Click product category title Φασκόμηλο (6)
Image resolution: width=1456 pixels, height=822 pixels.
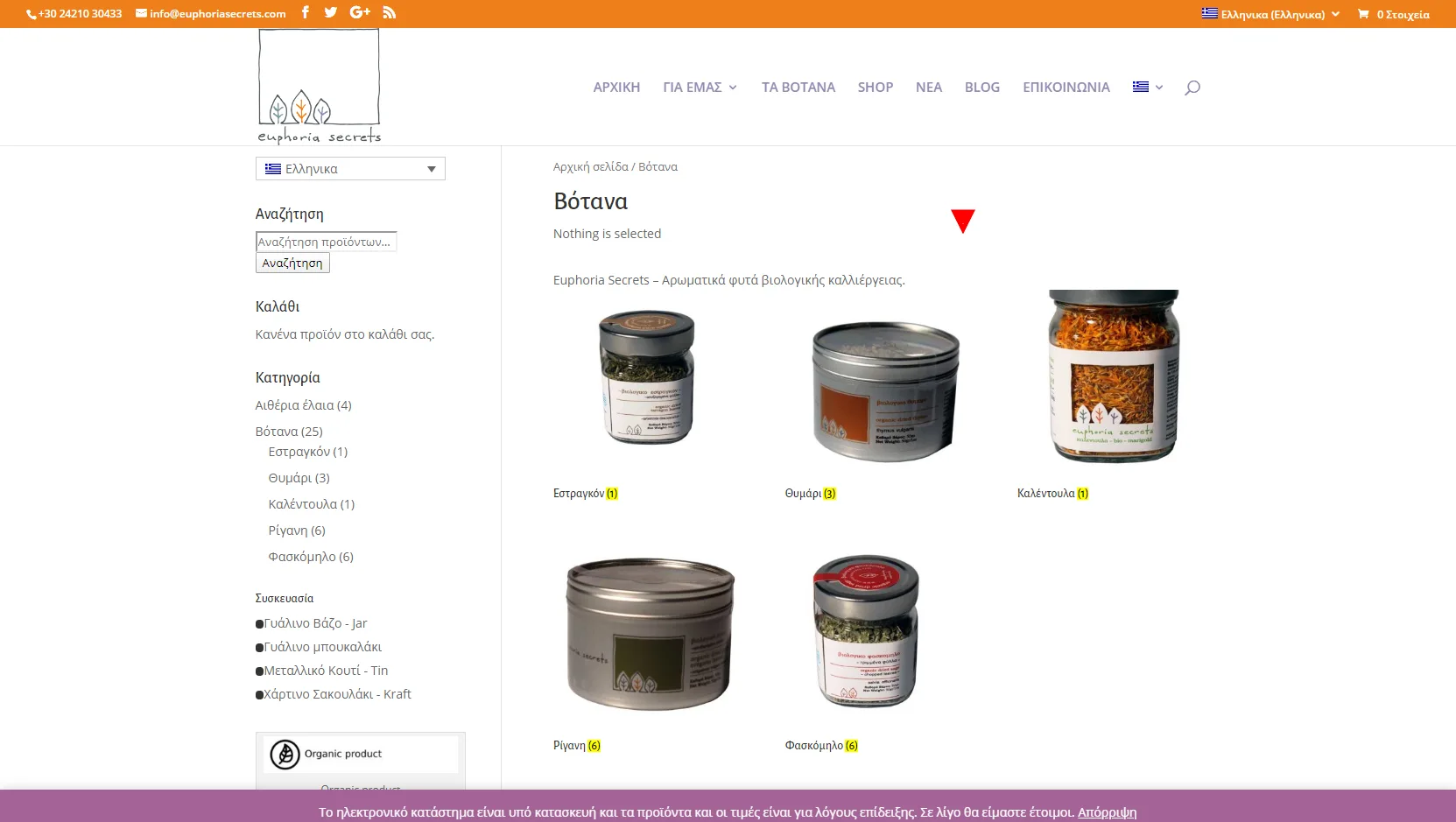pyautogui.click(x=822, y=746)
